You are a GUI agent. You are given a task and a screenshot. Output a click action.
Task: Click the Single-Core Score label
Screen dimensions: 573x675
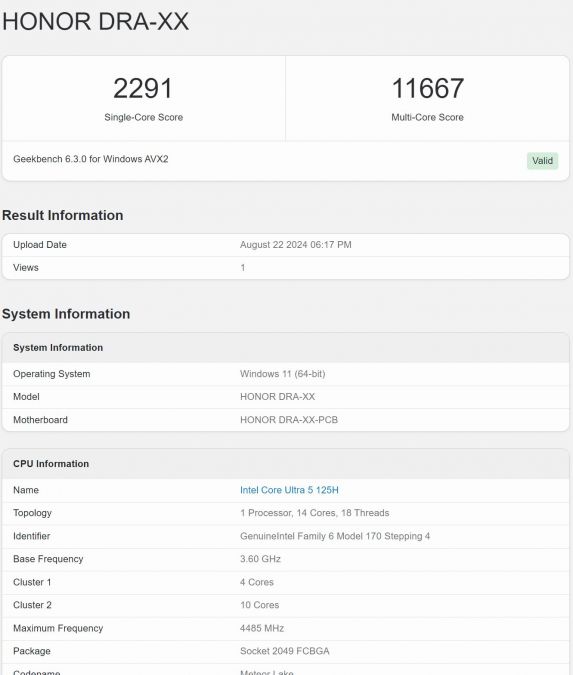tap(143, 117)
